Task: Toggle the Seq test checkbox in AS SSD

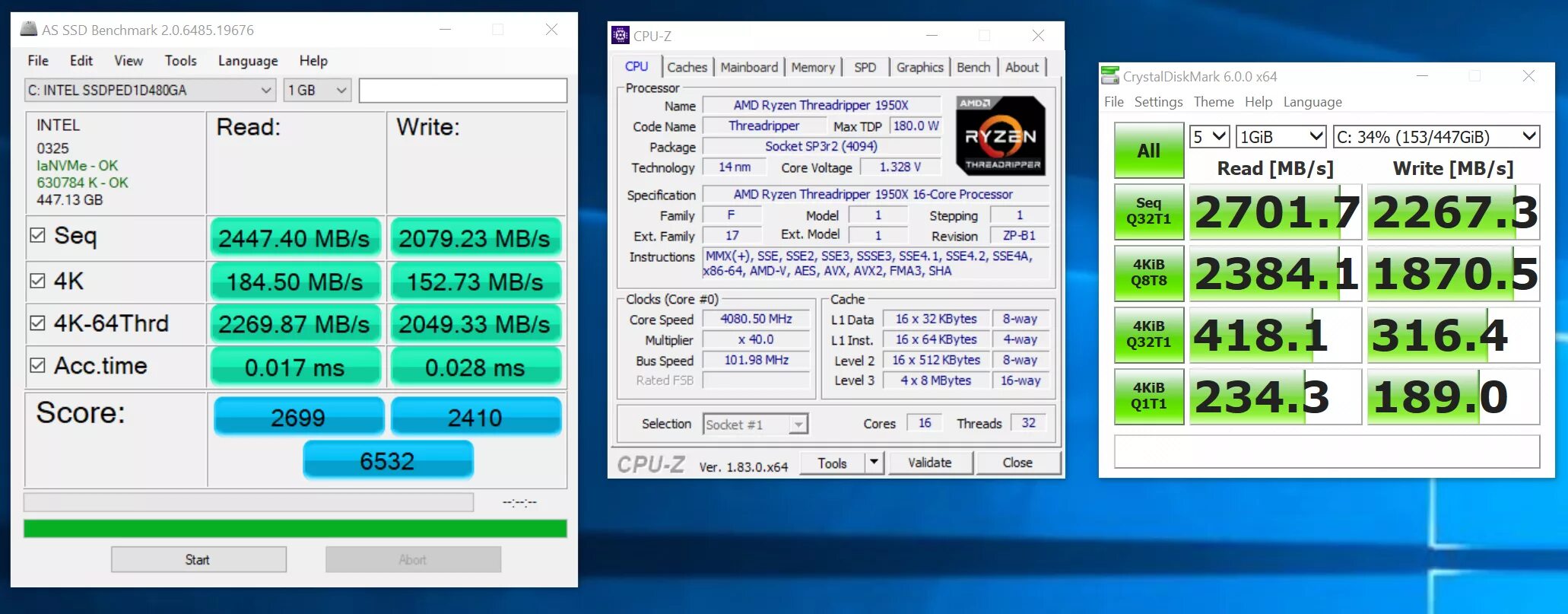Action: pyautogui.click(x=37, y=235)
